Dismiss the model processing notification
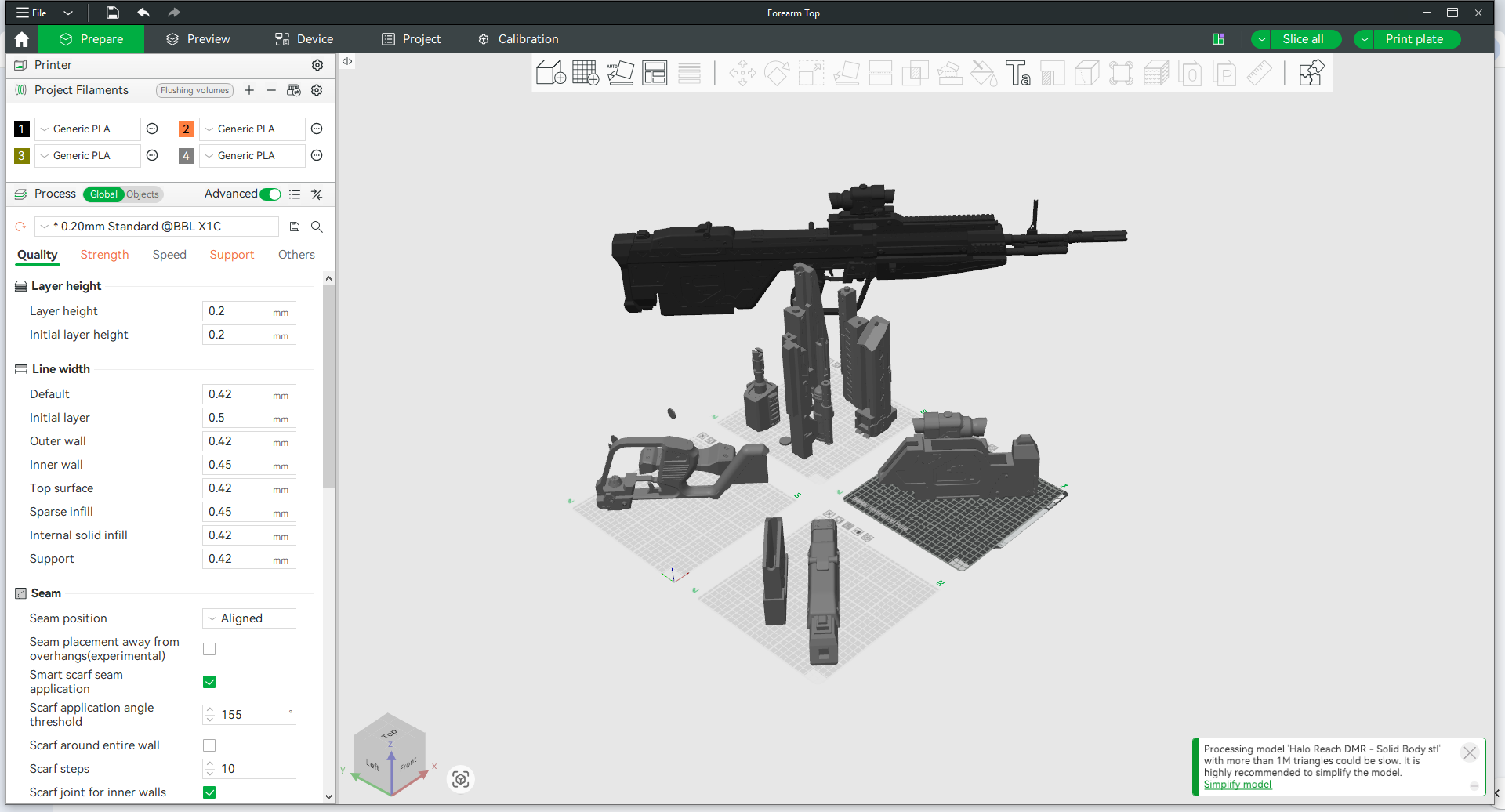The height and width of the screenshot is (812, 1505). click(x=1470, y=752)
